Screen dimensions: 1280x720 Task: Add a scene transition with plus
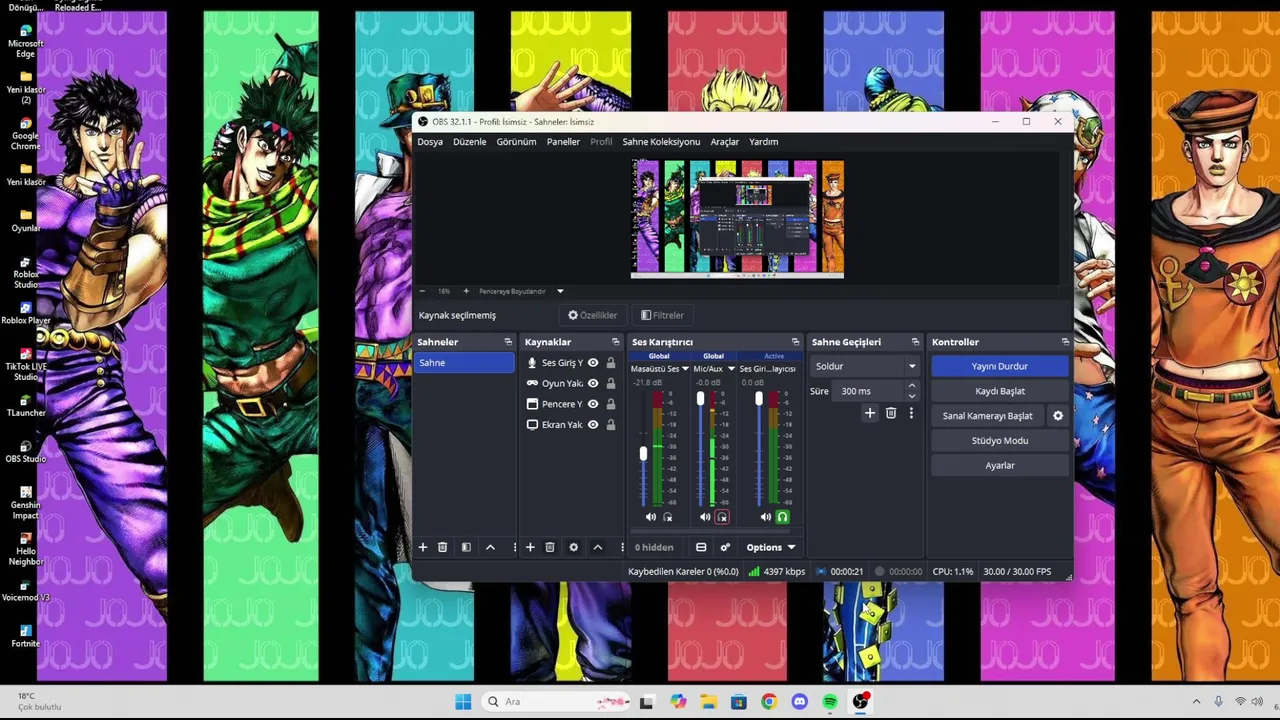pyautogui.click(x=870, y=413)
